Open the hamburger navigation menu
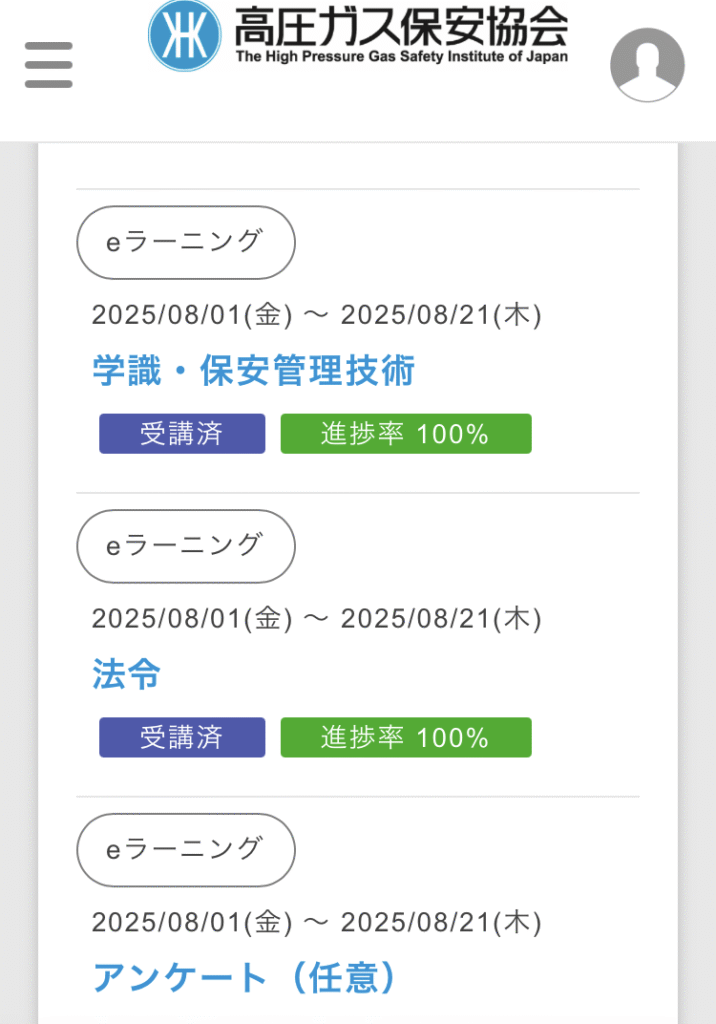 click(48, 65)
